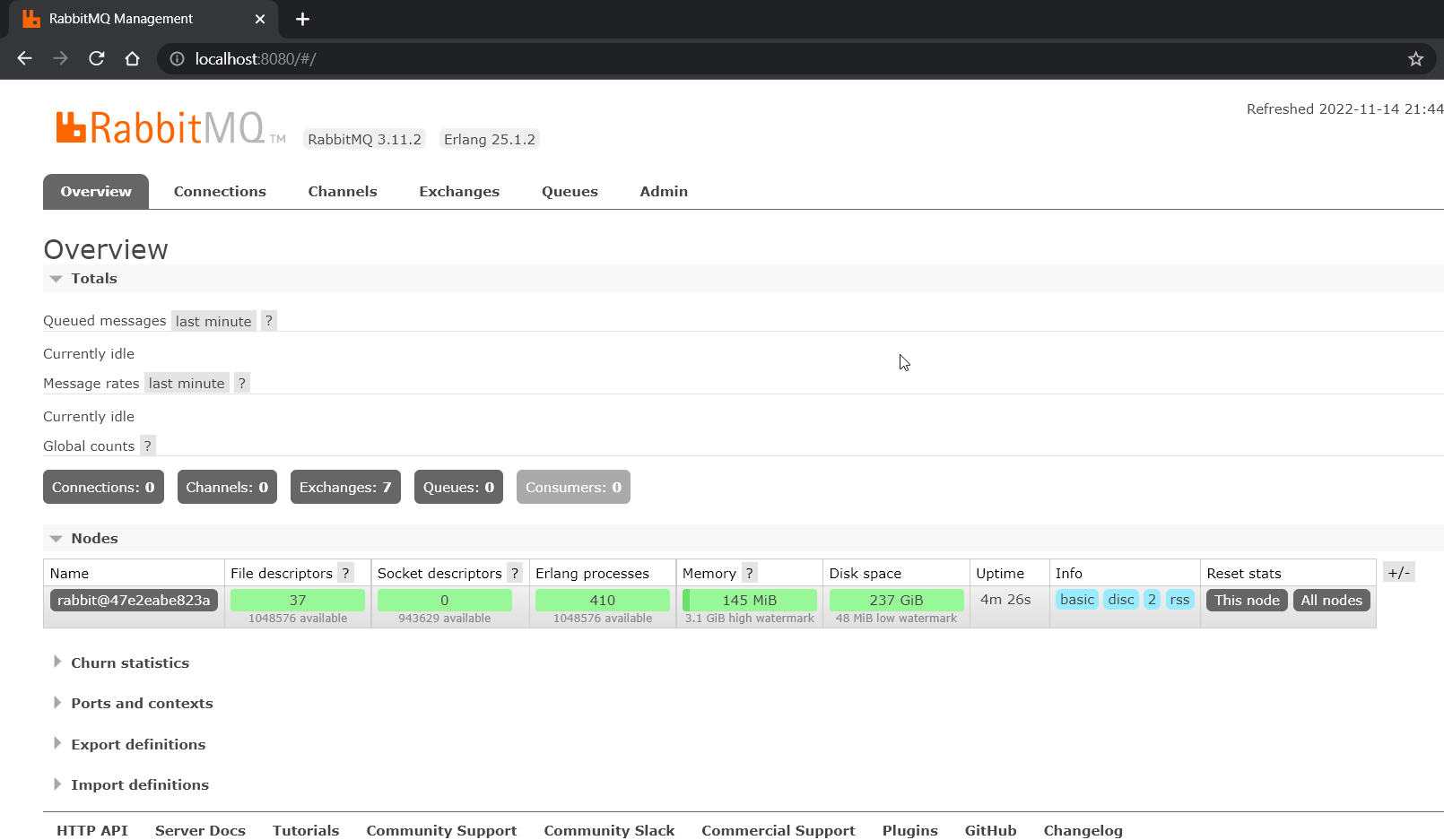Open the Exchanges tab
Image resolution: width=1444 pixels, height=840 pixels.
459,192
